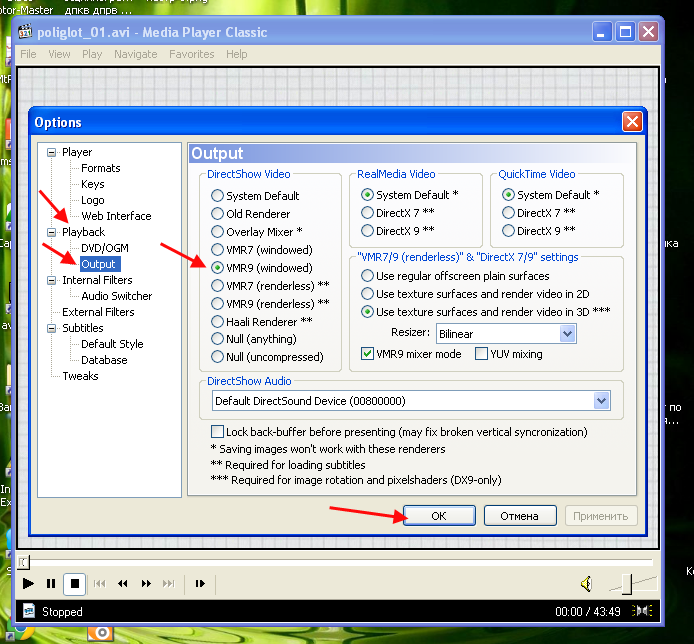This screenshot has height=644, width=694.
Task: Select DVD/OGM in options tree
Action: 104,248
